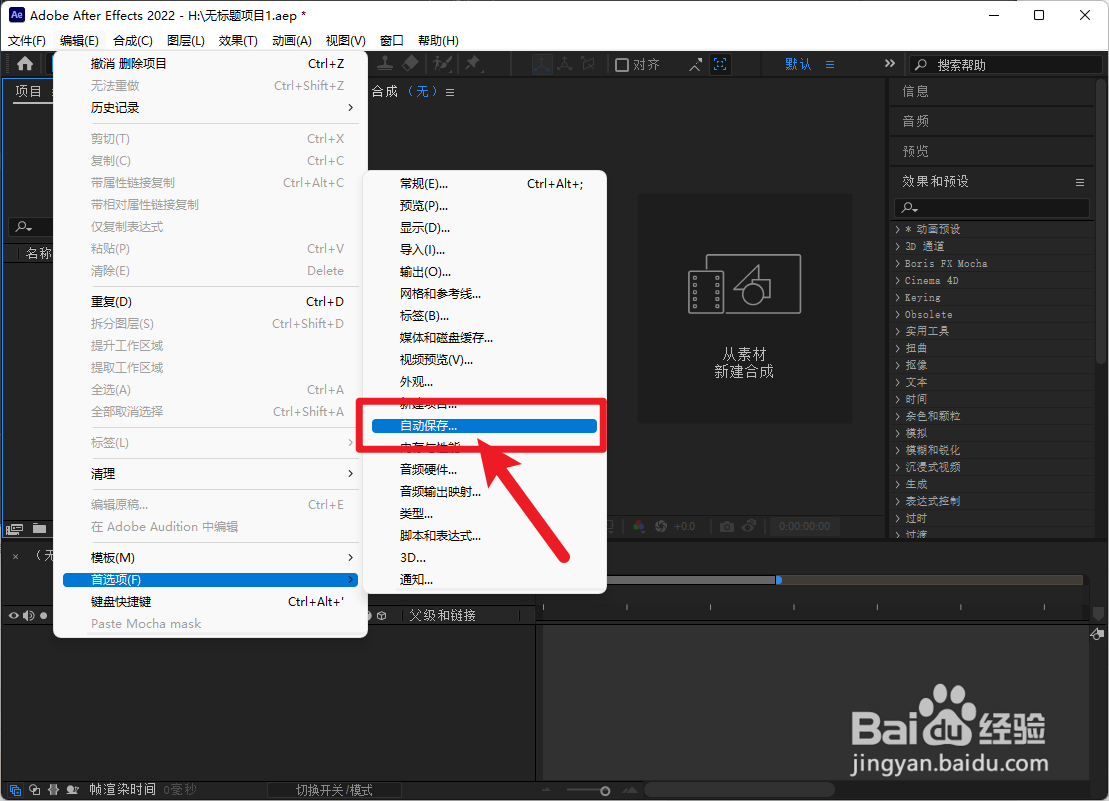Toggle the render time pane icon
1109x801 pixels.
tap(72, 790)
